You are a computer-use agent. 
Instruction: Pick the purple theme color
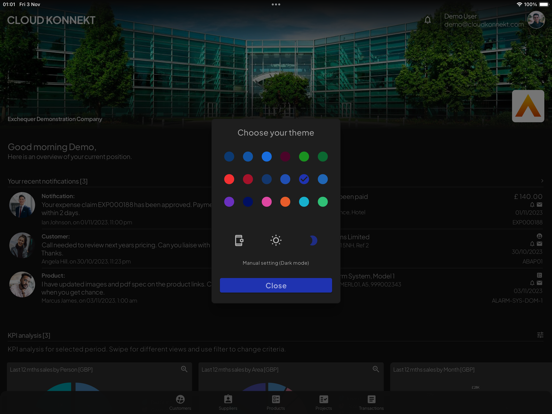pos(229,202)
